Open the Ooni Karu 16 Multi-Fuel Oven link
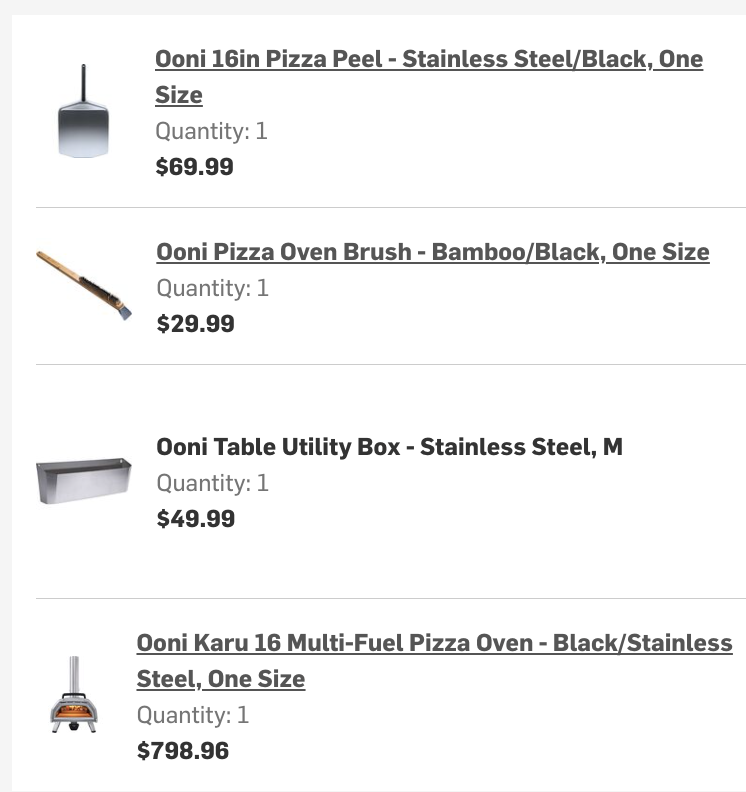 (434, 643)
